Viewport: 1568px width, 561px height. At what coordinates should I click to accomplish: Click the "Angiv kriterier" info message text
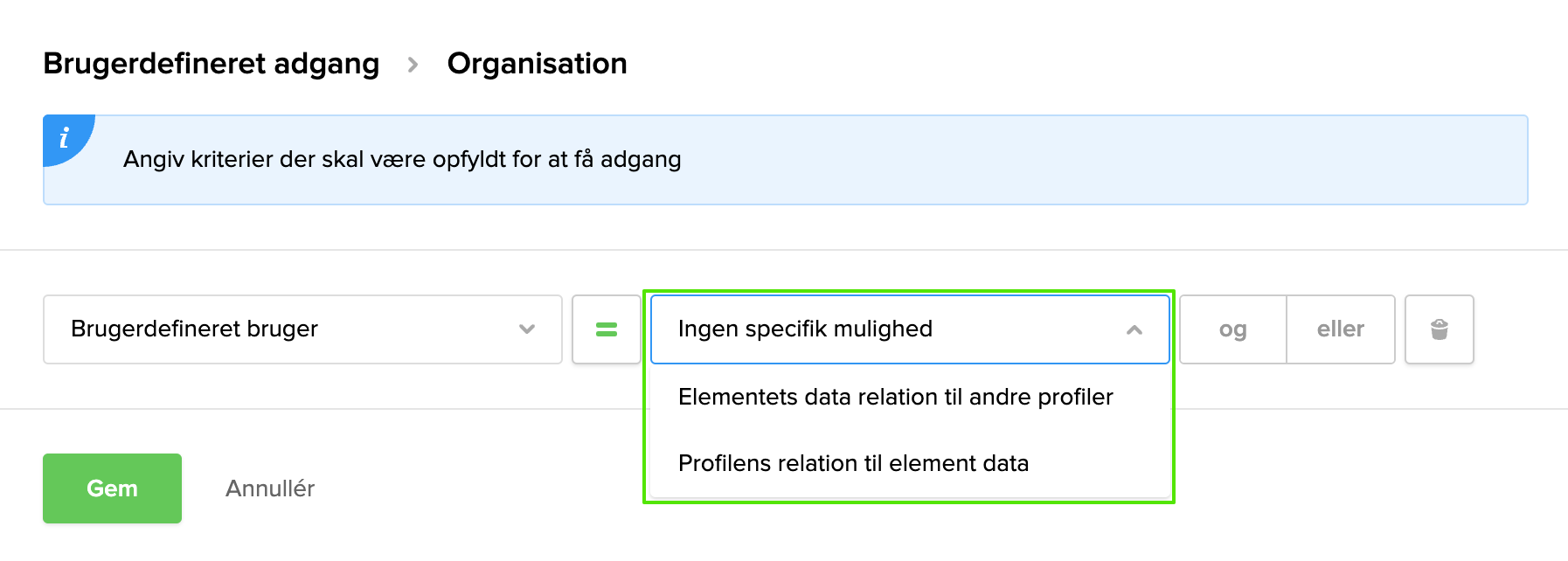[x=402, y=160]
